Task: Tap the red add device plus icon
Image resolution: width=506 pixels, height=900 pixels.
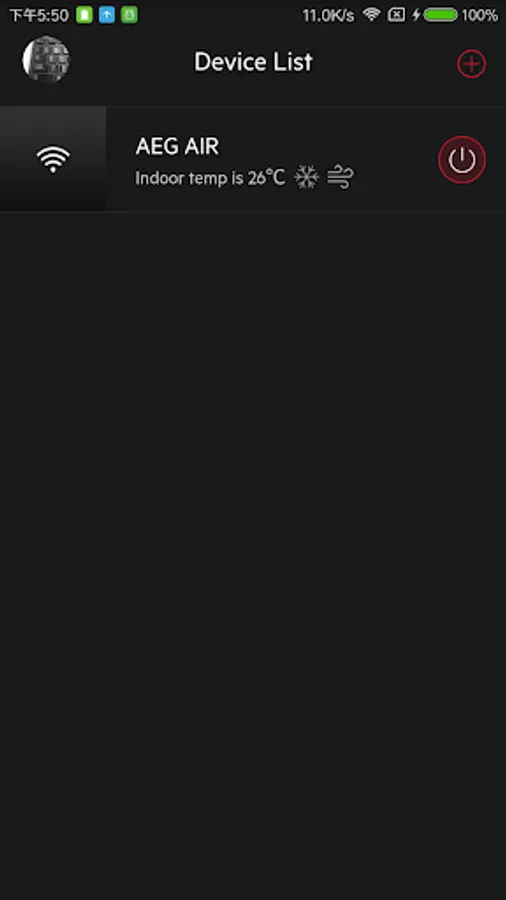Action: point(471,63)
